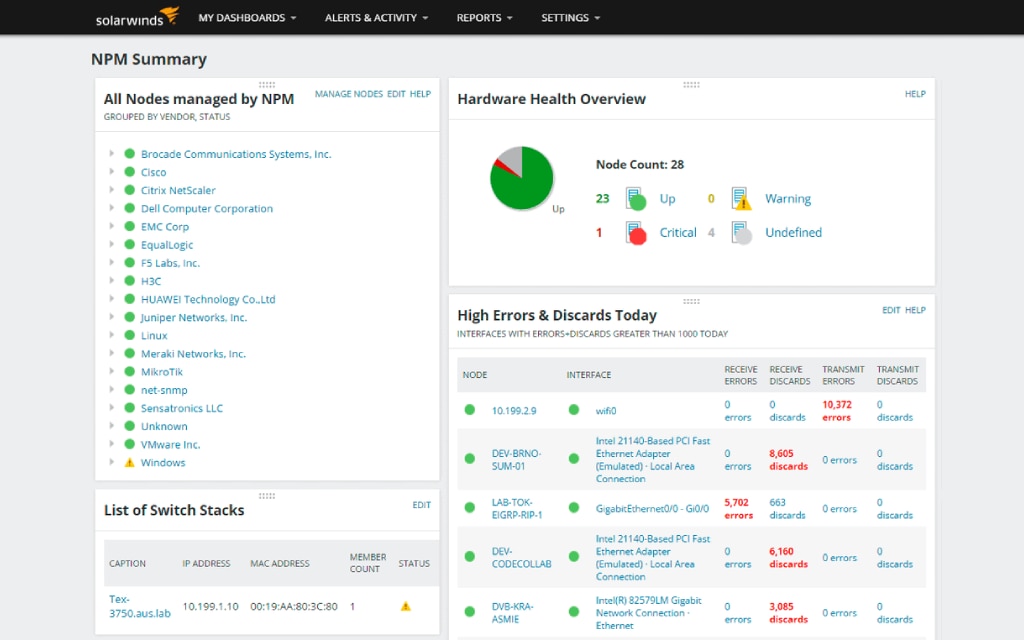Click the yellow Warning status icon

[x=742, y=198]
